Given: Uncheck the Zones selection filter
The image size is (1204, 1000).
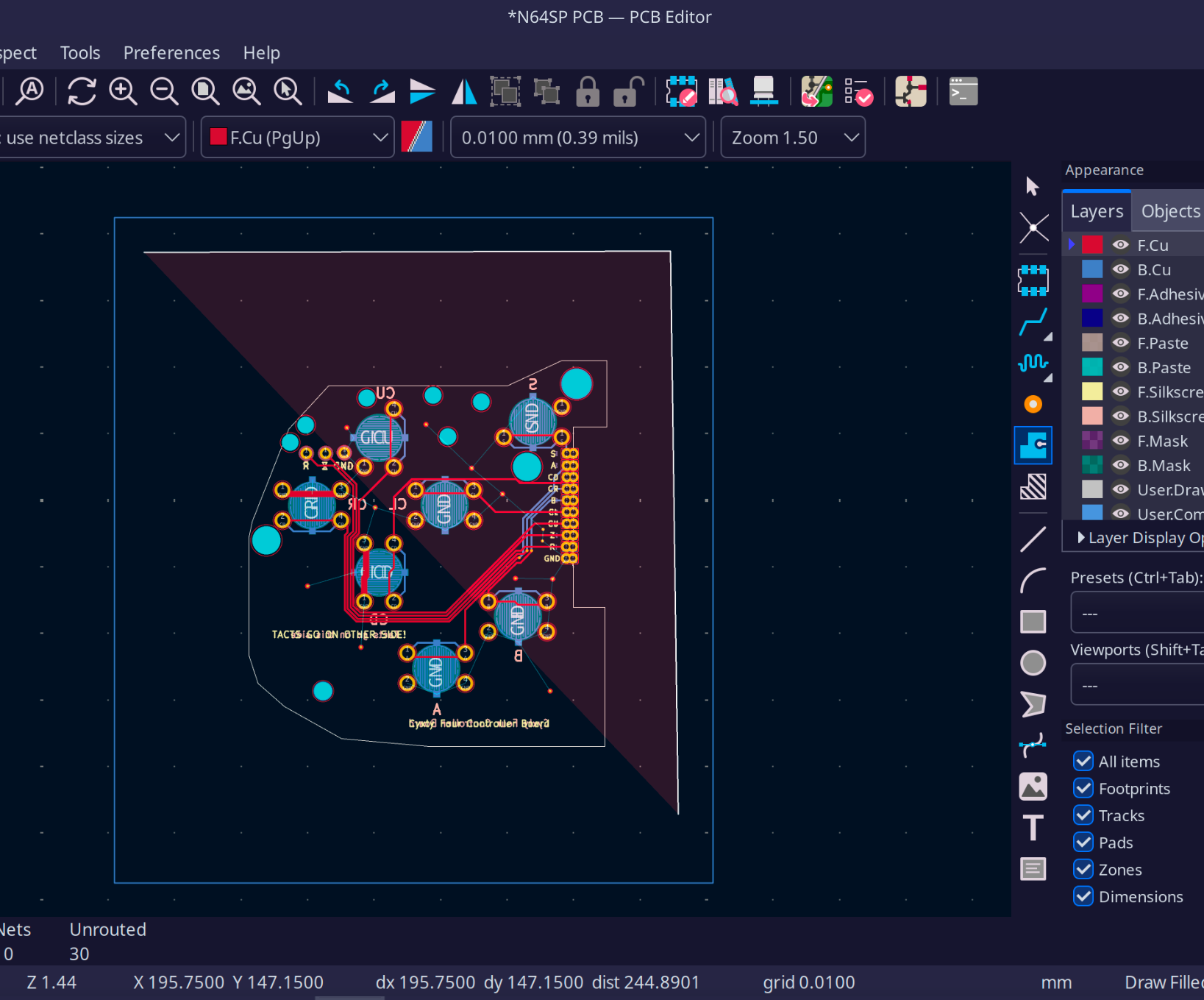Looking at the screenshot, I should (1083, 870).
